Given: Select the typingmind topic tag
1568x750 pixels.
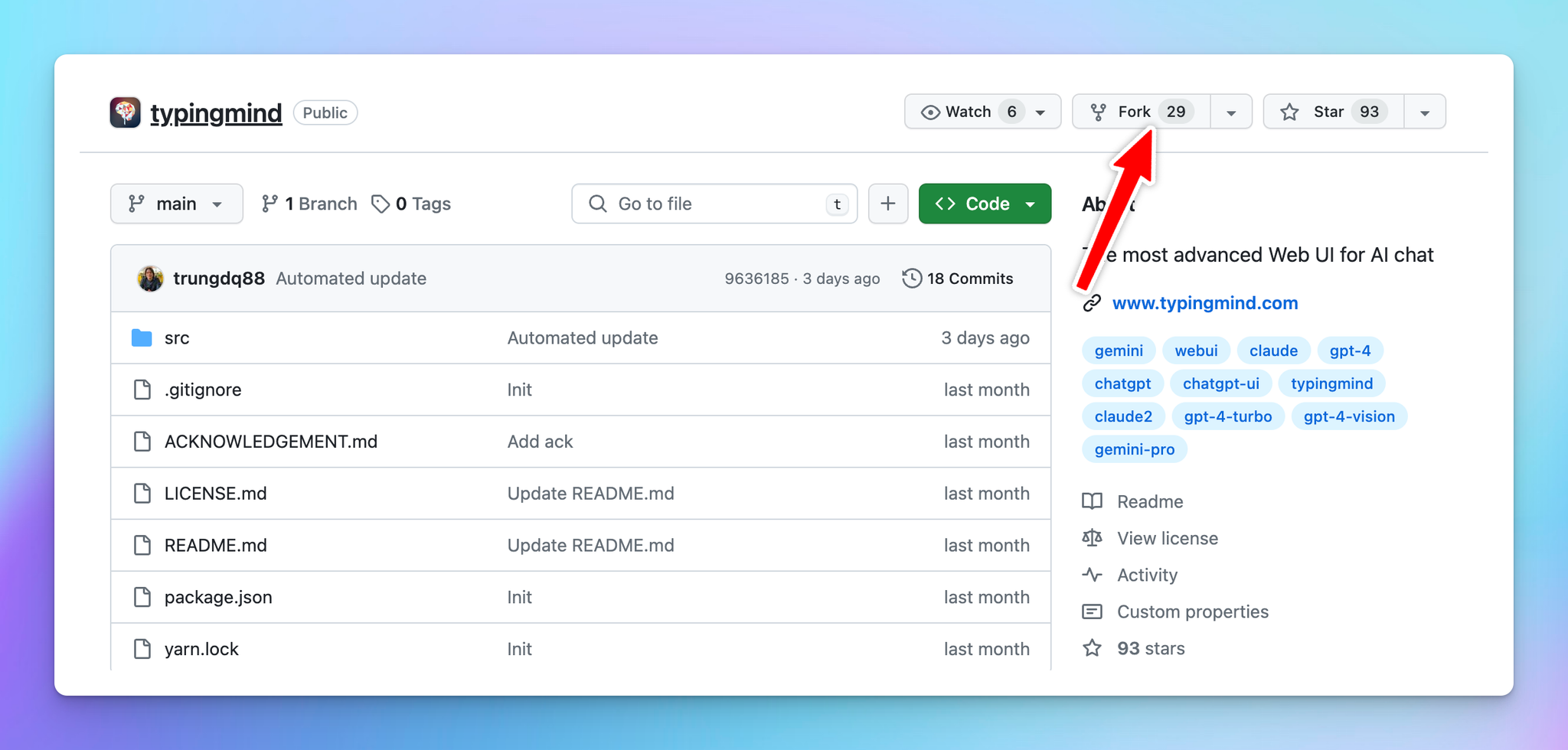Looking at the screenshot, I should (1331, 383).
